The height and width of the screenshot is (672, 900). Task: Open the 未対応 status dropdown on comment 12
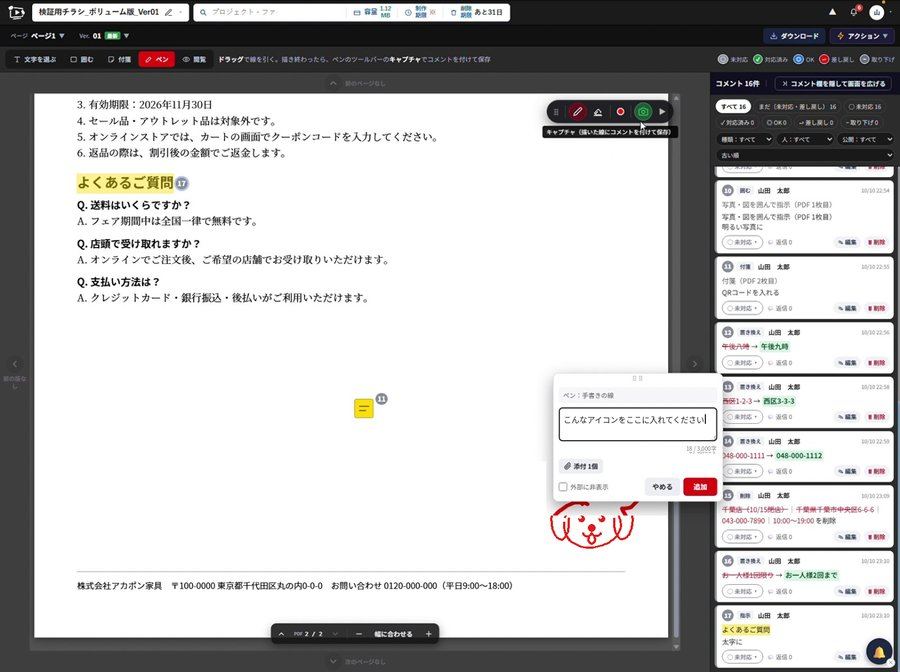point(742,363)
